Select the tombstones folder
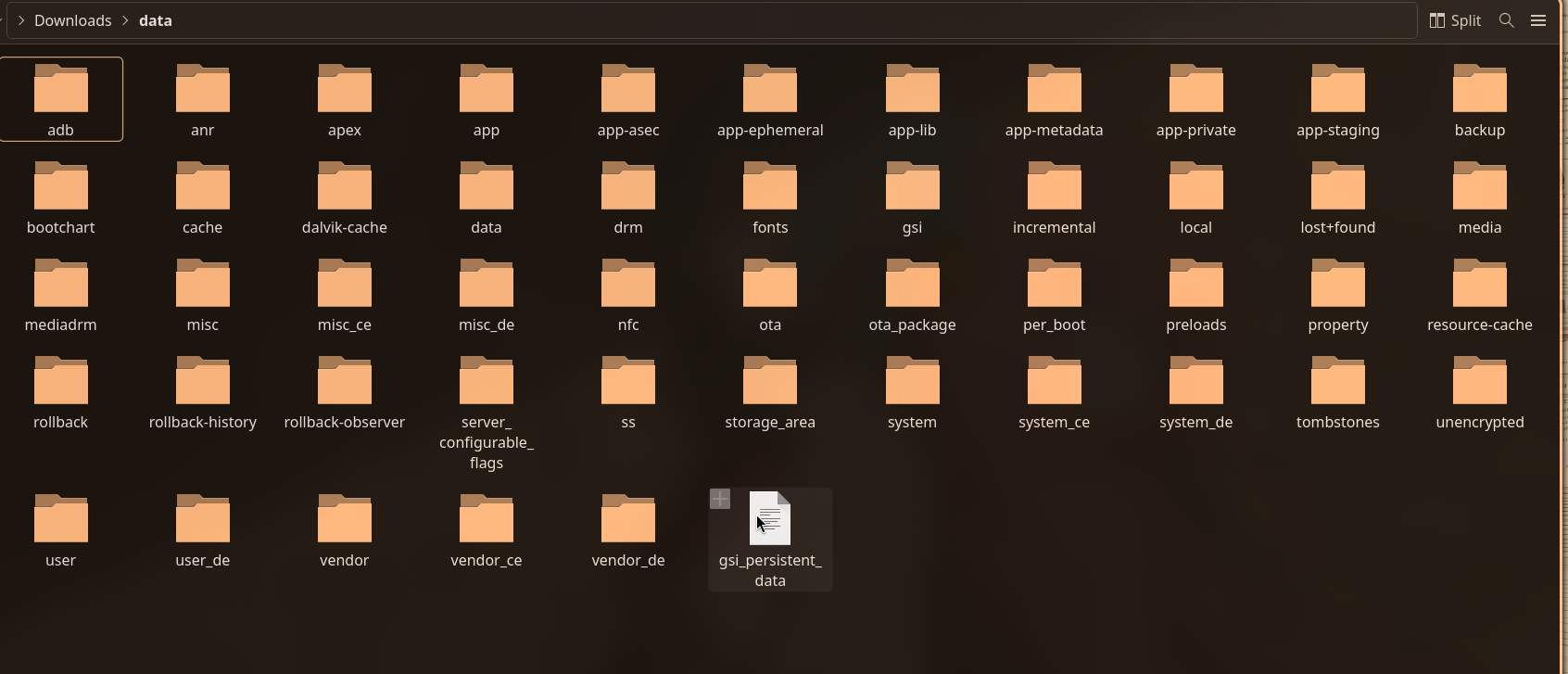This screenshot has width=1568, height=674. tap(1338, 391)
